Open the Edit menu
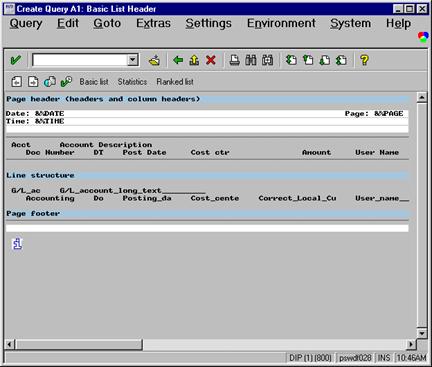Screen dimensions: 432x367 coord(68,23)
